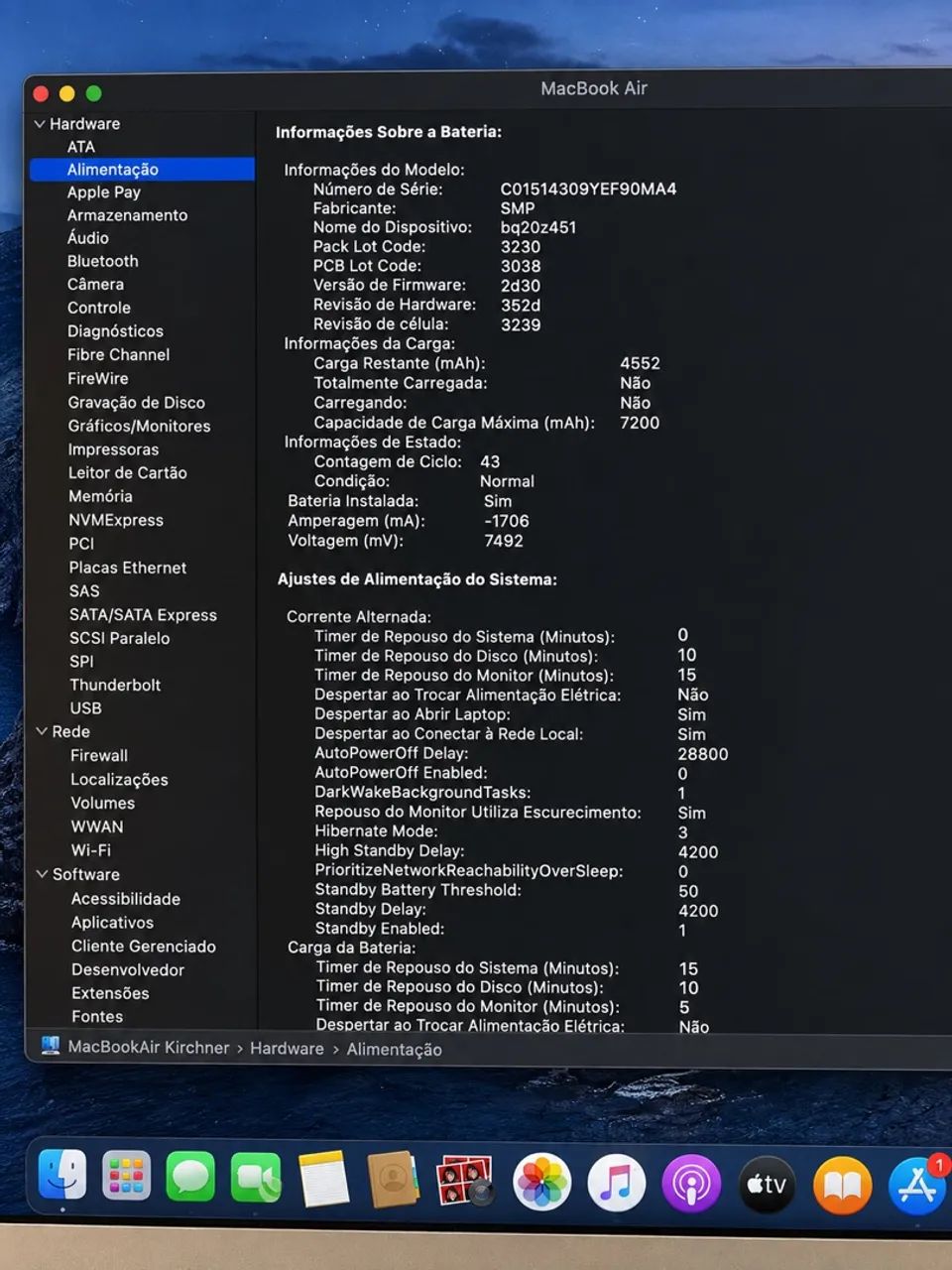Select SPI in the sidebar
The width and height of the screenshot is (952, 1270).
81,661
